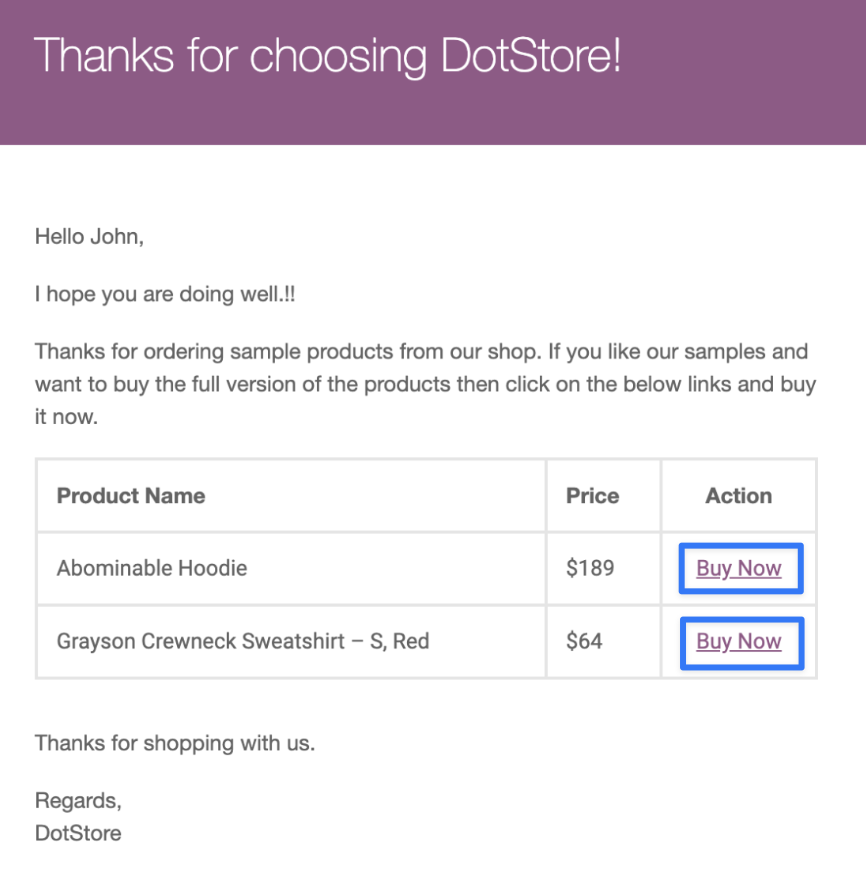Screen dimensions: 866x872
Task: Click the 'it now.' paragraph ending line
Action: tap(66, 417)
